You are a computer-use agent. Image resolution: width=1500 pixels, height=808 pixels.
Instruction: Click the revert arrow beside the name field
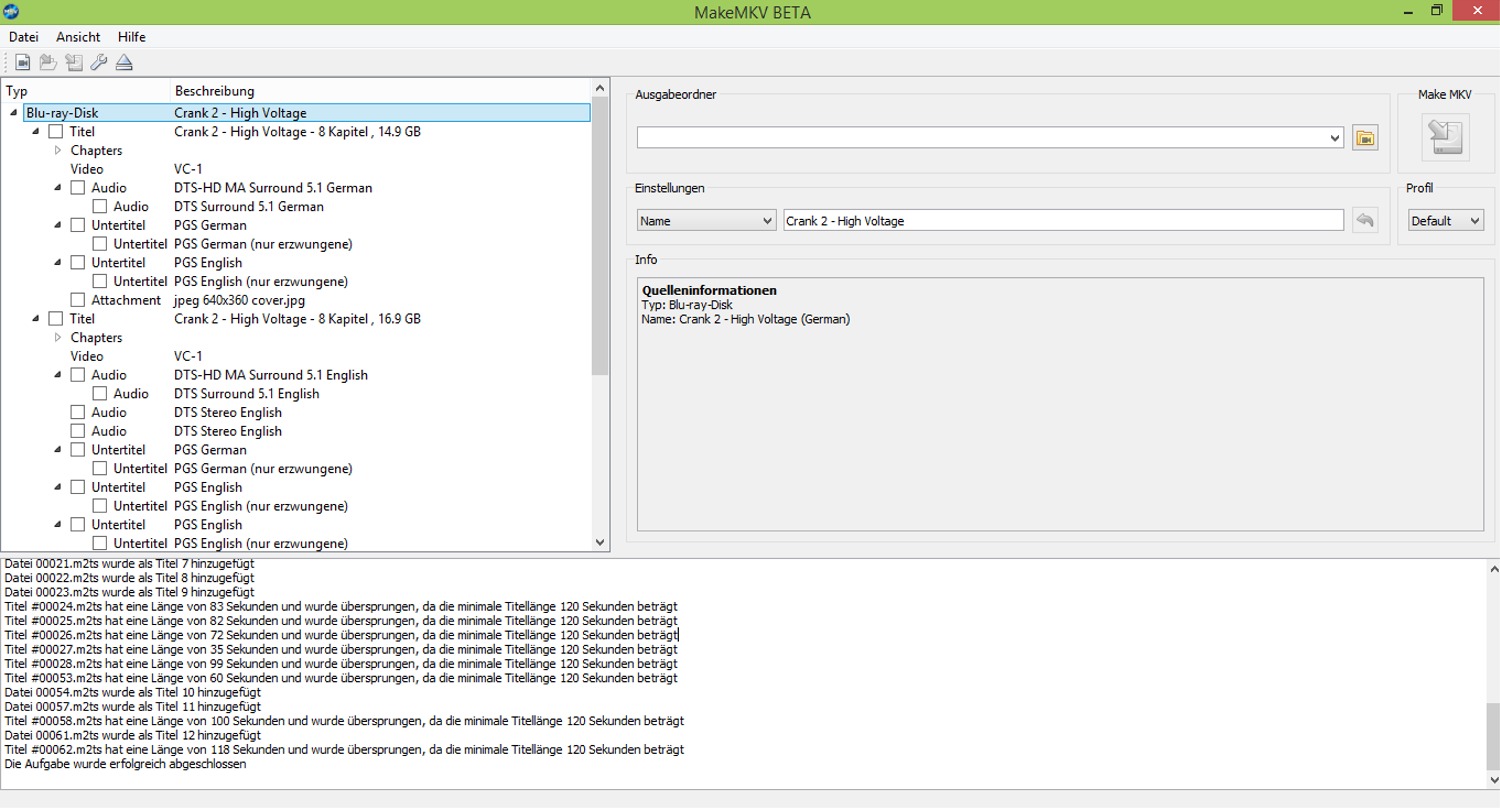pos(1365,220)
